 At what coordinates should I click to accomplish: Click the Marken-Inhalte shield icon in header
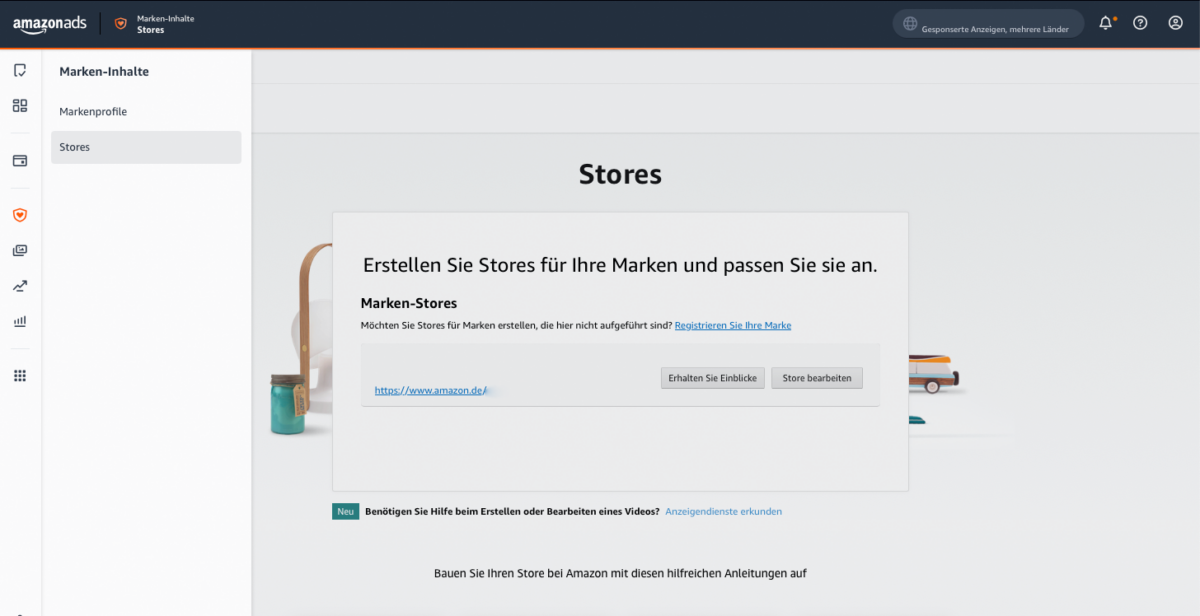pyautogui.click(x=121, y=24)
